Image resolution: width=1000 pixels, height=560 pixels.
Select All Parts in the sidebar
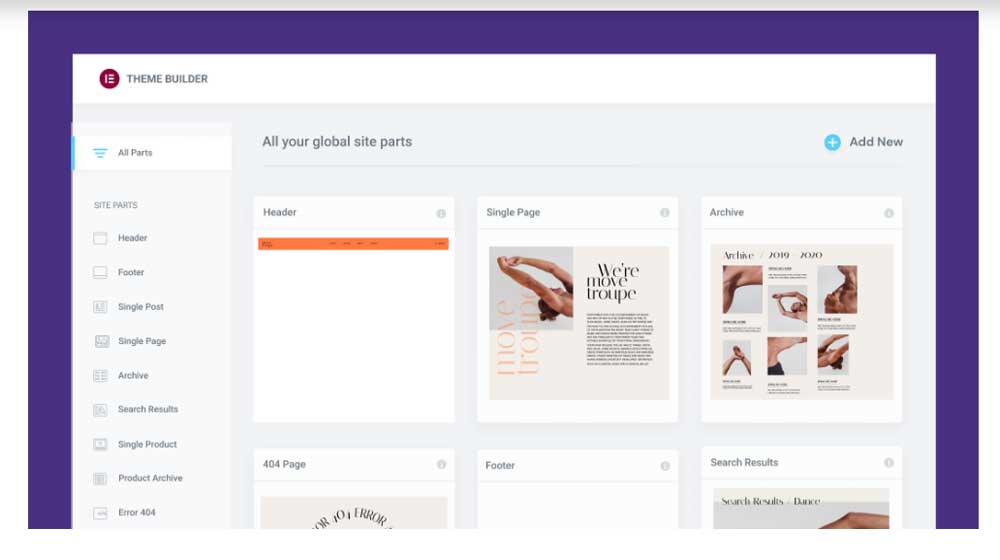(135, 153)
